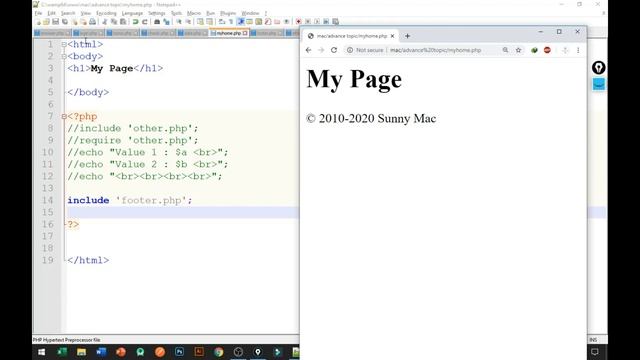
Task: Open a new Chrome tab with plus button
Action: pyautogui.click(x=407, y=36)
